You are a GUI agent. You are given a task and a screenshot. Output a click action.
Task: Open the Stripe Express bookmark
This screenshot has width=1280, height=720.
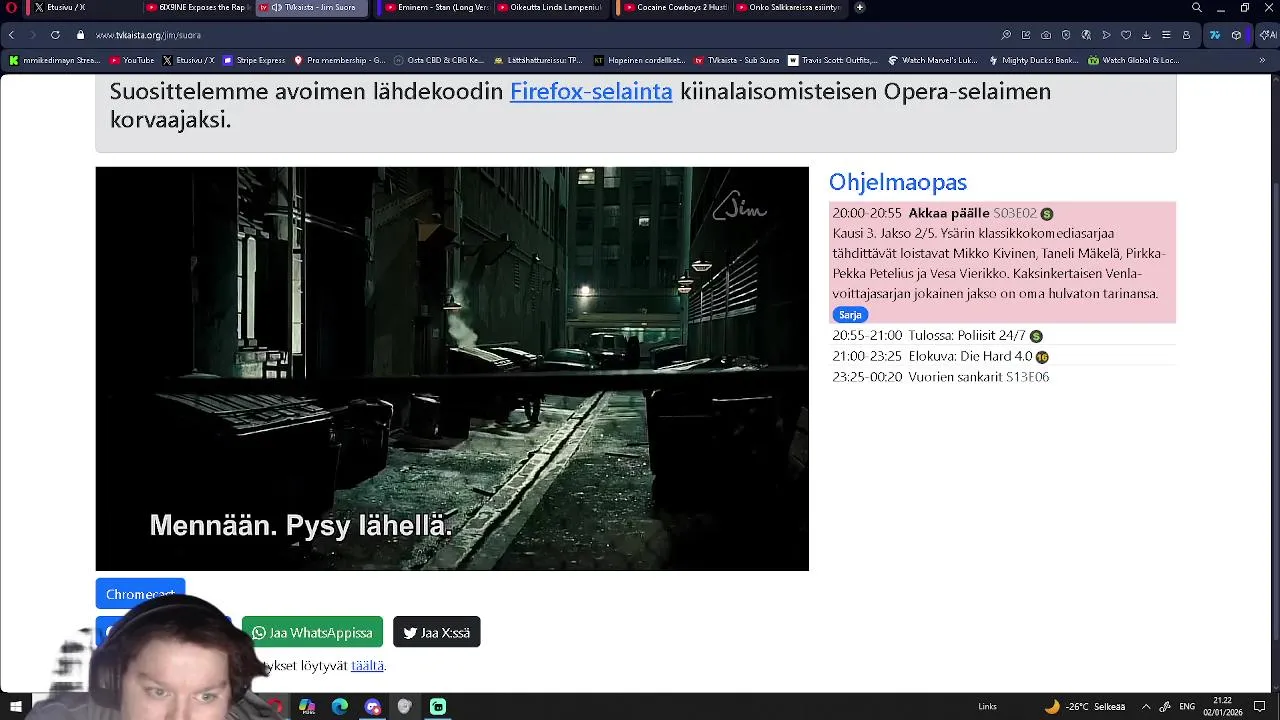point(255,60)
